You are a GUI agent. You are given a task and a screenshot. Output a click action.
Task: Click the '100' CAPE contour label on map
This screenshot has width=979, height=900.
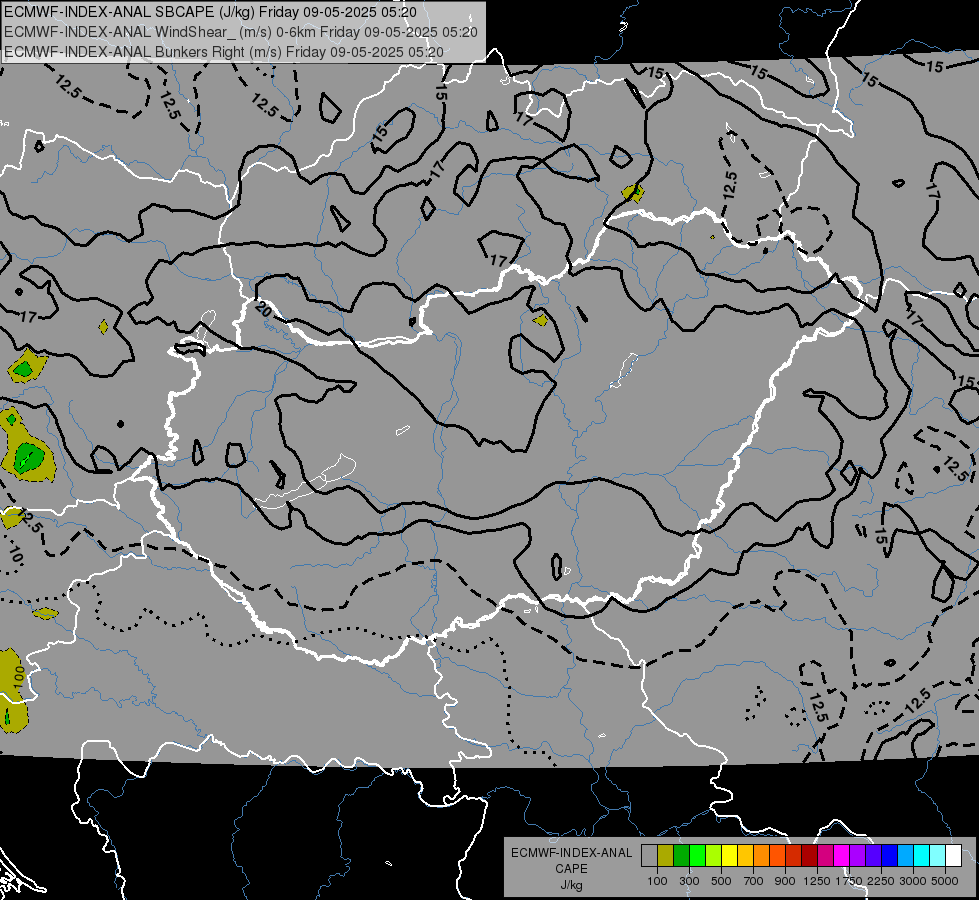click(19, 675)
